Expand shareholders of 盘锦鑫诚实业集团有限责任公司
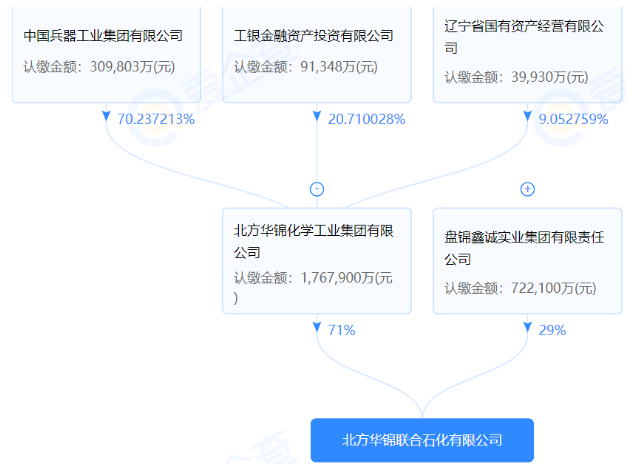 pos(527,189)
